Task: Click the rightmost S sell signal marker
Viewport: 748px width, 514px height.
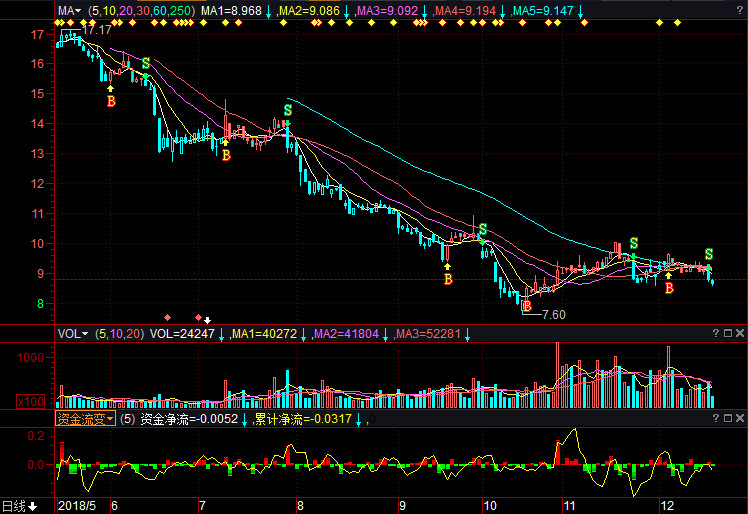Action: click(x=709, y=254)
